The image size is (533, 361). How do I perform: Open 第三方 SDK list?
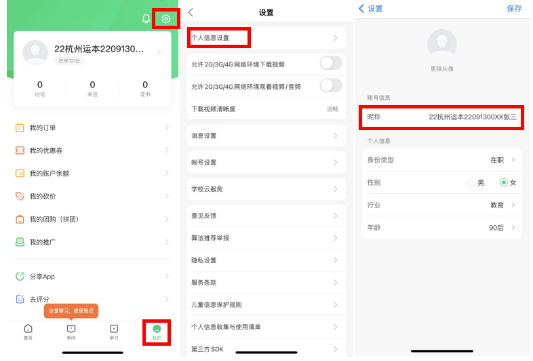pos(266,349)
